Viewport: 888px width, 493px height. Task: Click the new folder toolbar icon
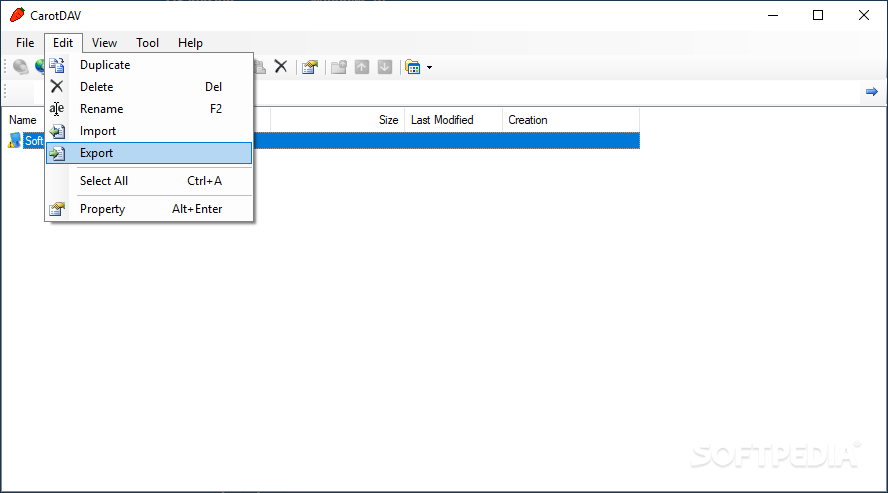pyautogui.click(x=339, y=67)
